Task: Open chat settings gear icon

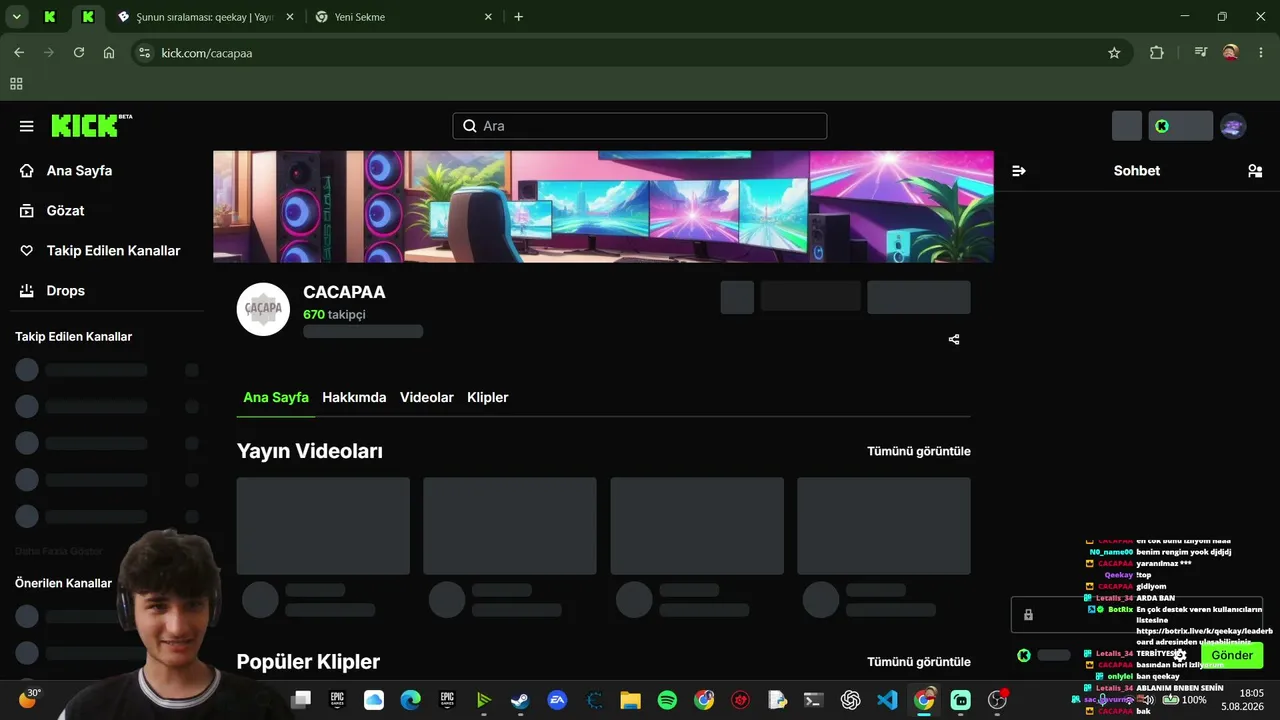Action: point(1180,656)
